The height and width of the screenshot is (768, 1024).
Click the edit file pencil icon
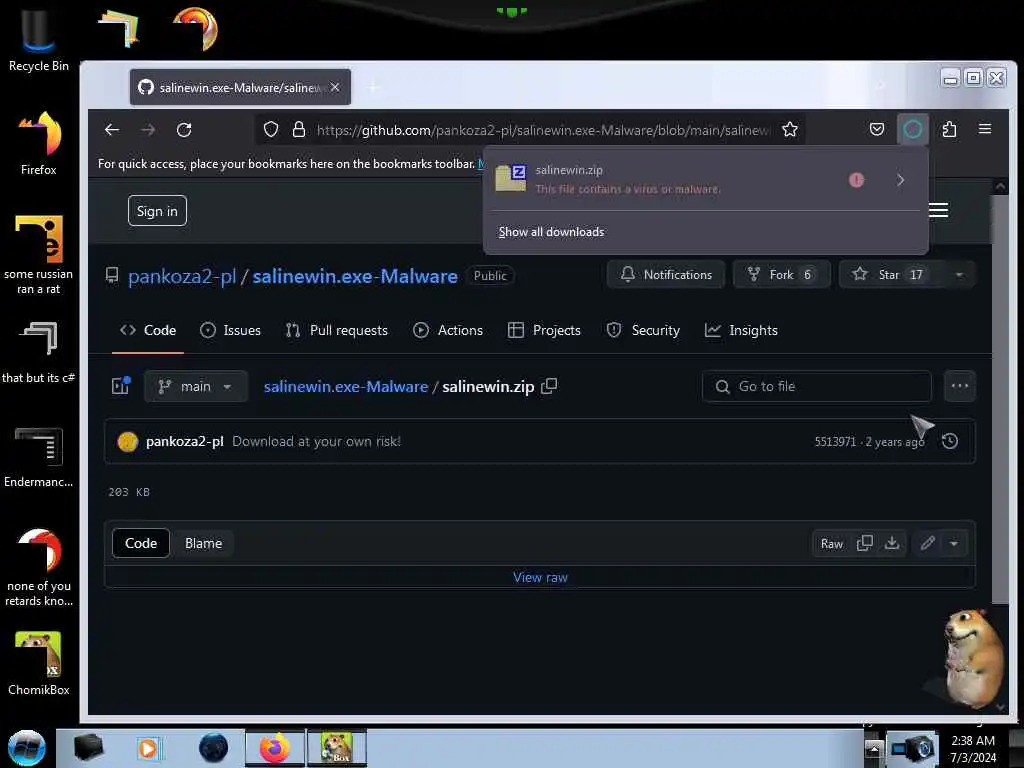pyautogui.click(x=927, y=543)
